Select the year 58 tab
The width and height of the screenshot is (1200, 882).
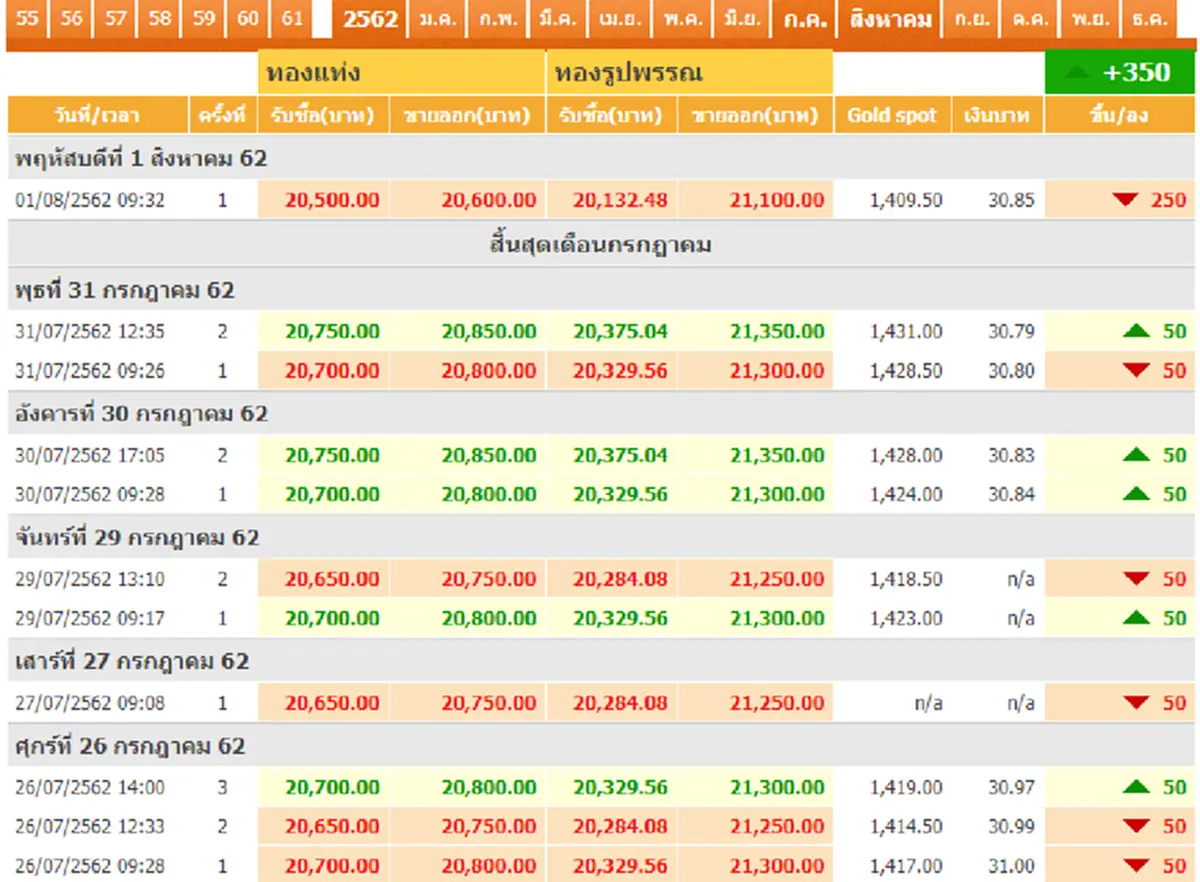pyautogui.click(x=160, y=18)
